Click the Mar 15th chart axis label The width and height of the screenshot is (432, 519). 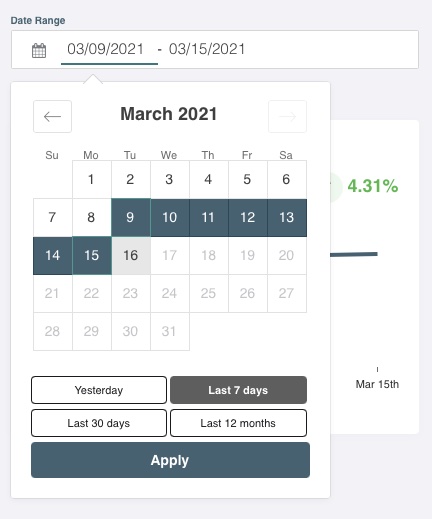tap(377, 384)
